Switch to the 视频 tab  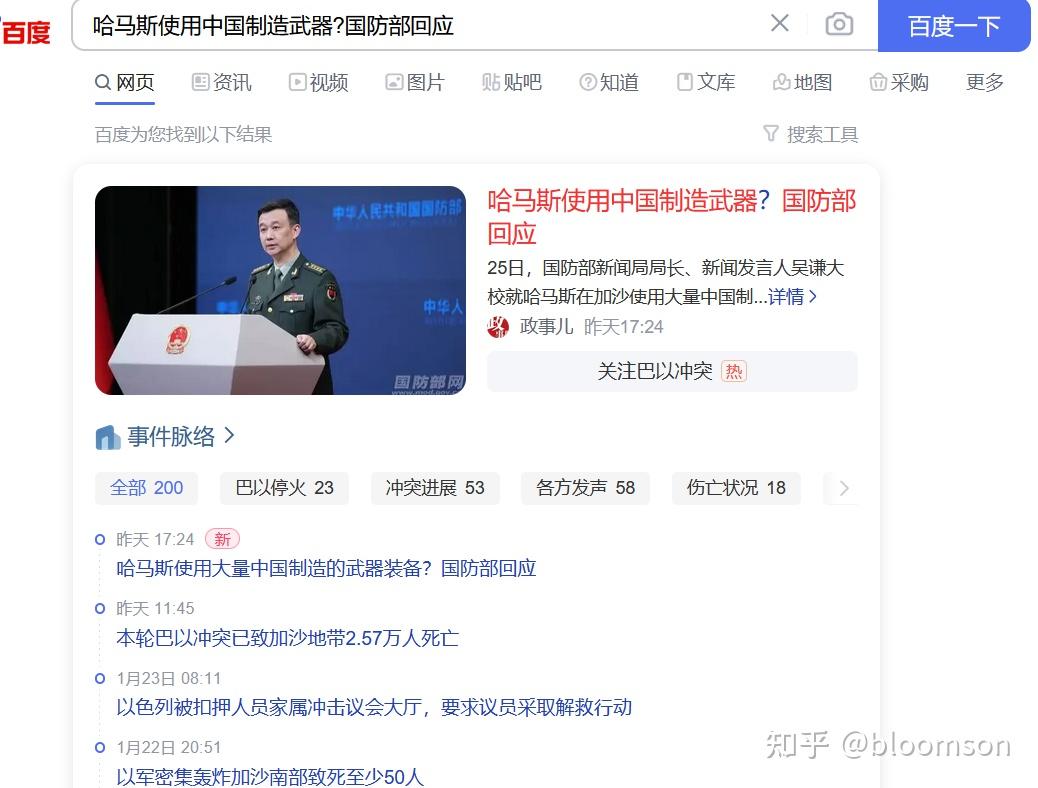click(318, 82)
